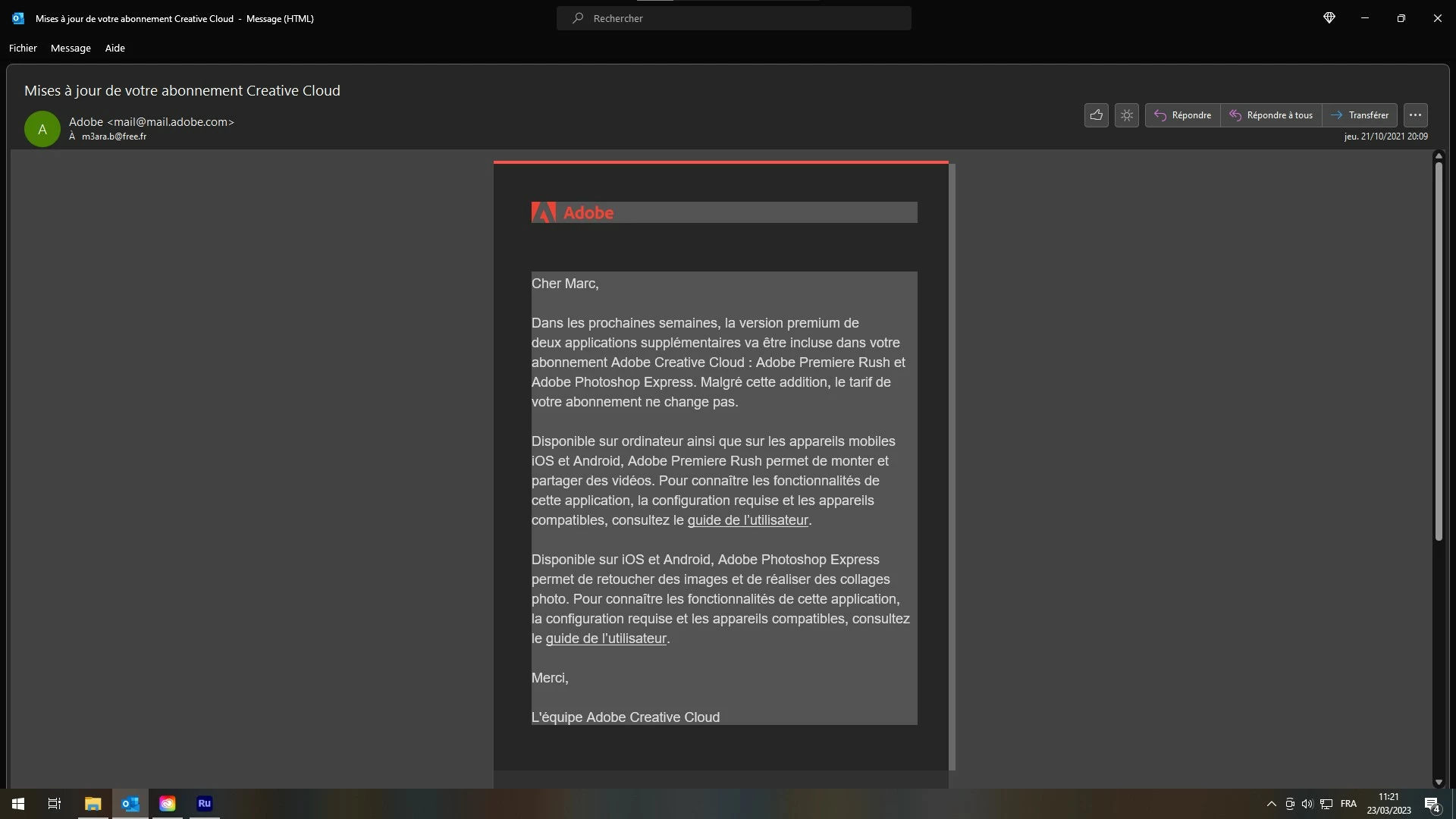Open the Message menu

(71, 48)
